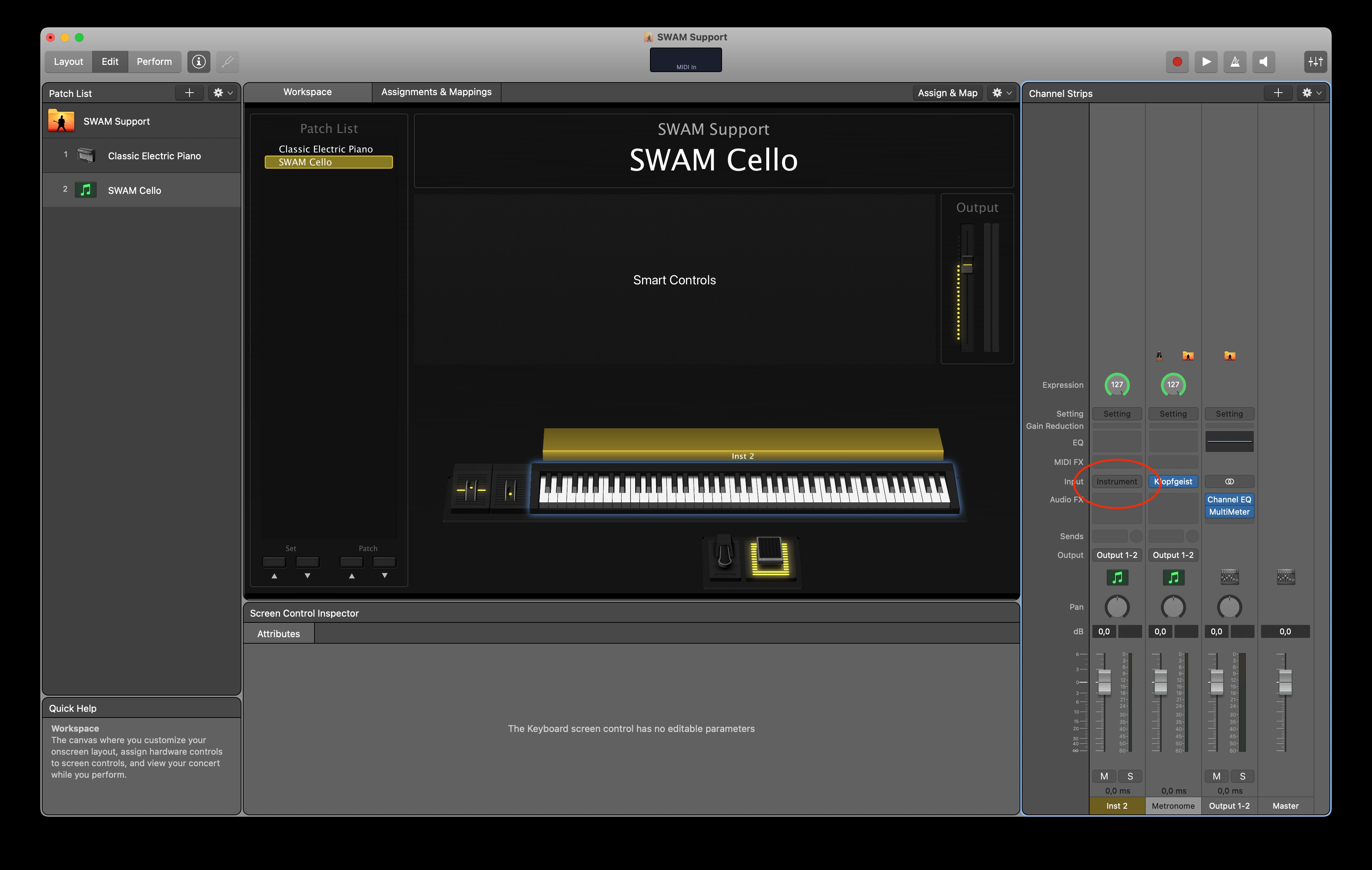This screenshot has height=870, width=1372.
Task: Toggle the metronome icon in toolbar
Action: coord(1235,62)
